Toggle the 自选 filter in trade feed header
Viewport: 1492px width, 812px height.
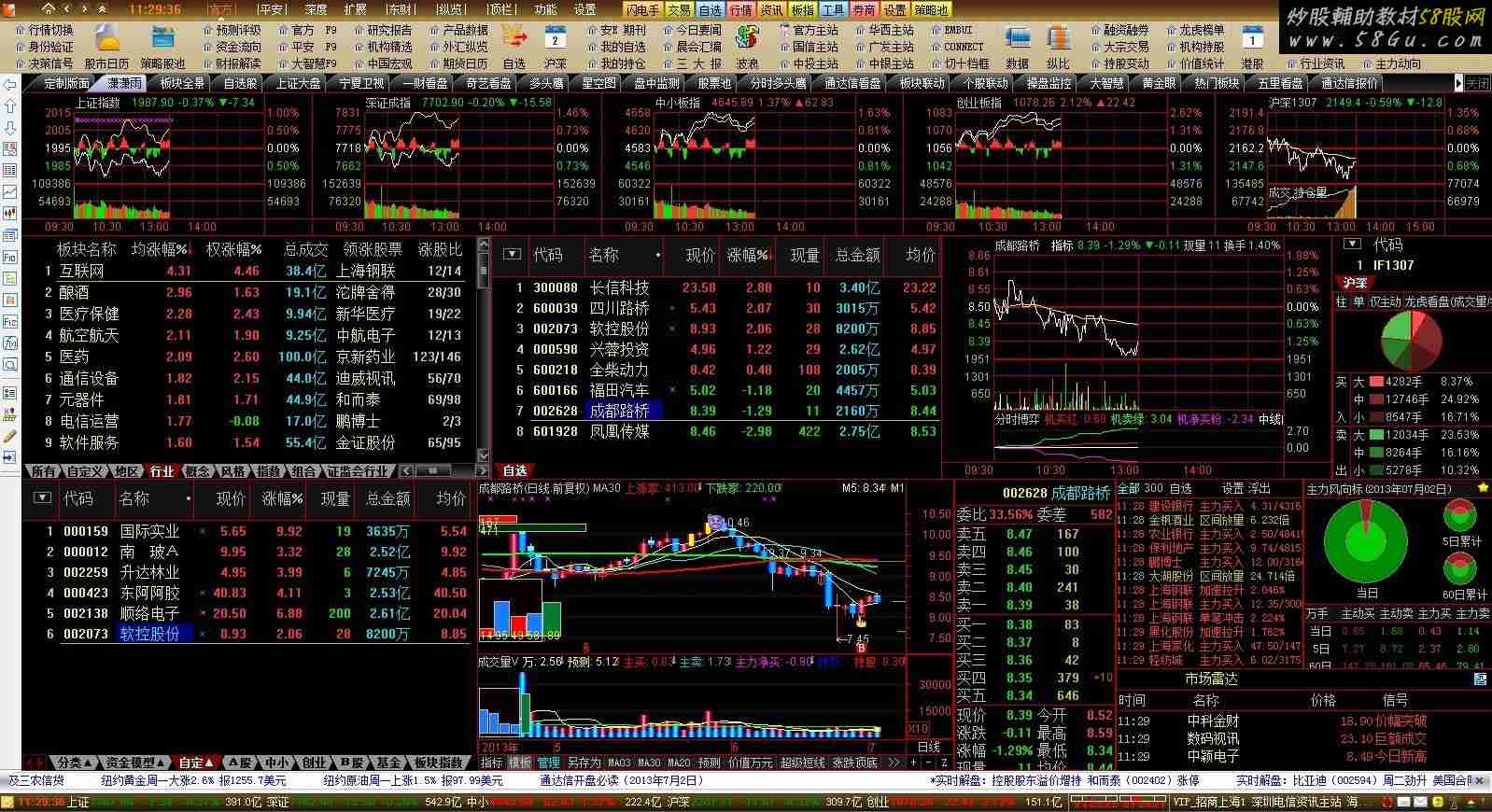point(1181,488)
